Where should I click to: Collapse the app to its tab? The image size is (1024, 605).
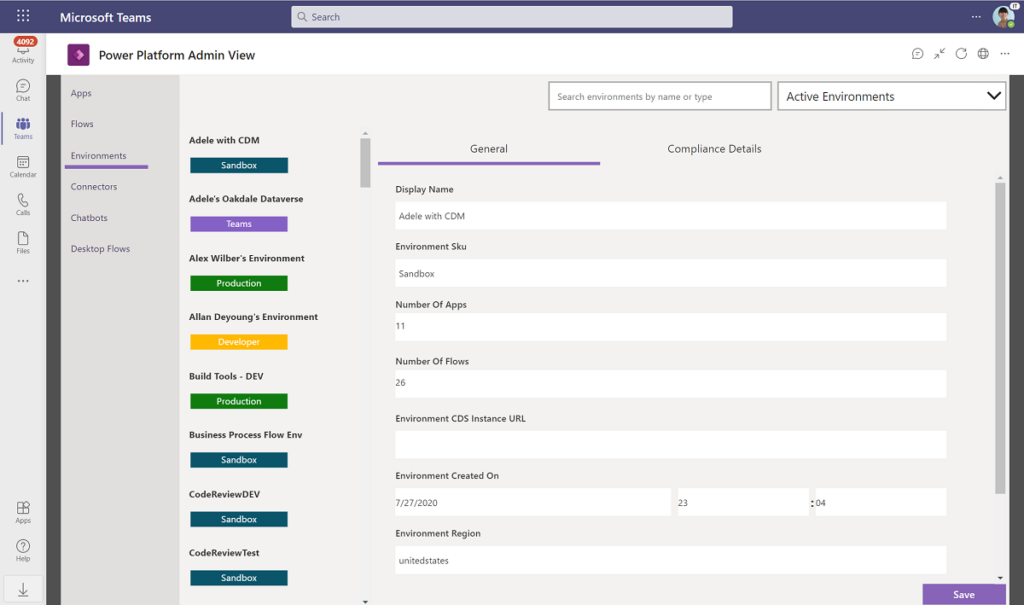point(939,54)
